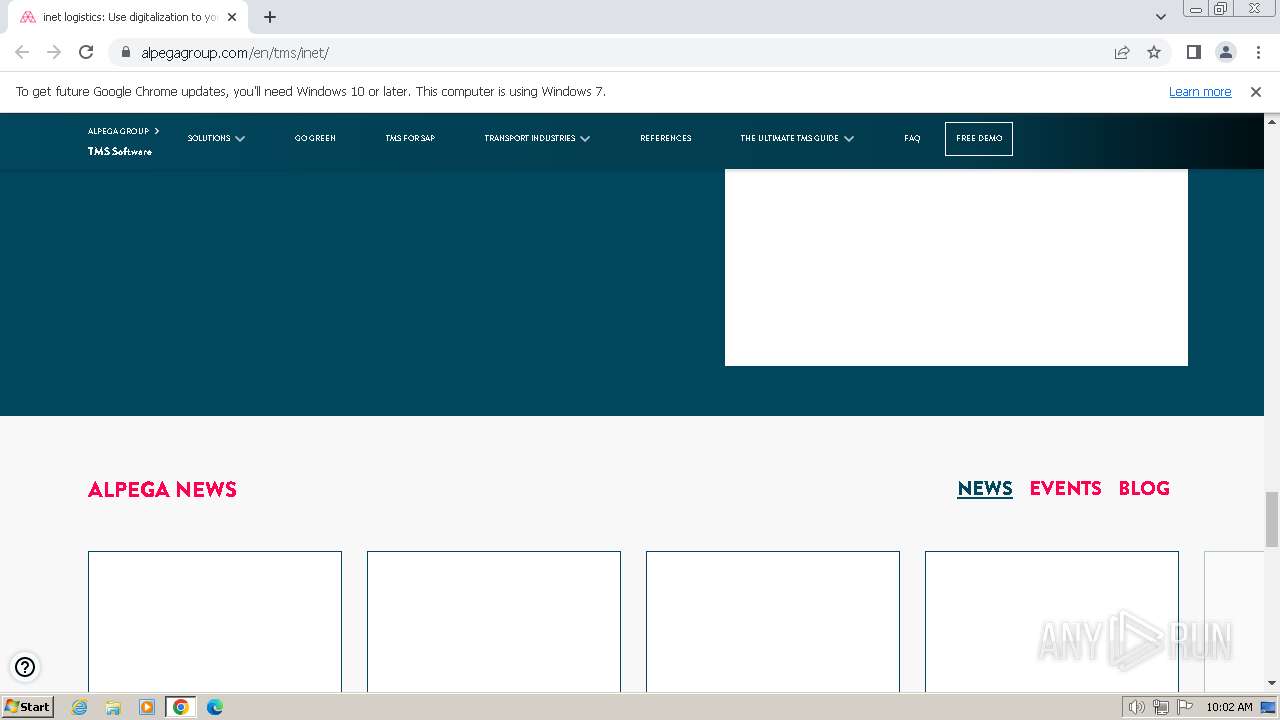This screenshot has width=1280, height=720.
Task: Click the TMS Software logo text
Action: [x=120, y=152]
